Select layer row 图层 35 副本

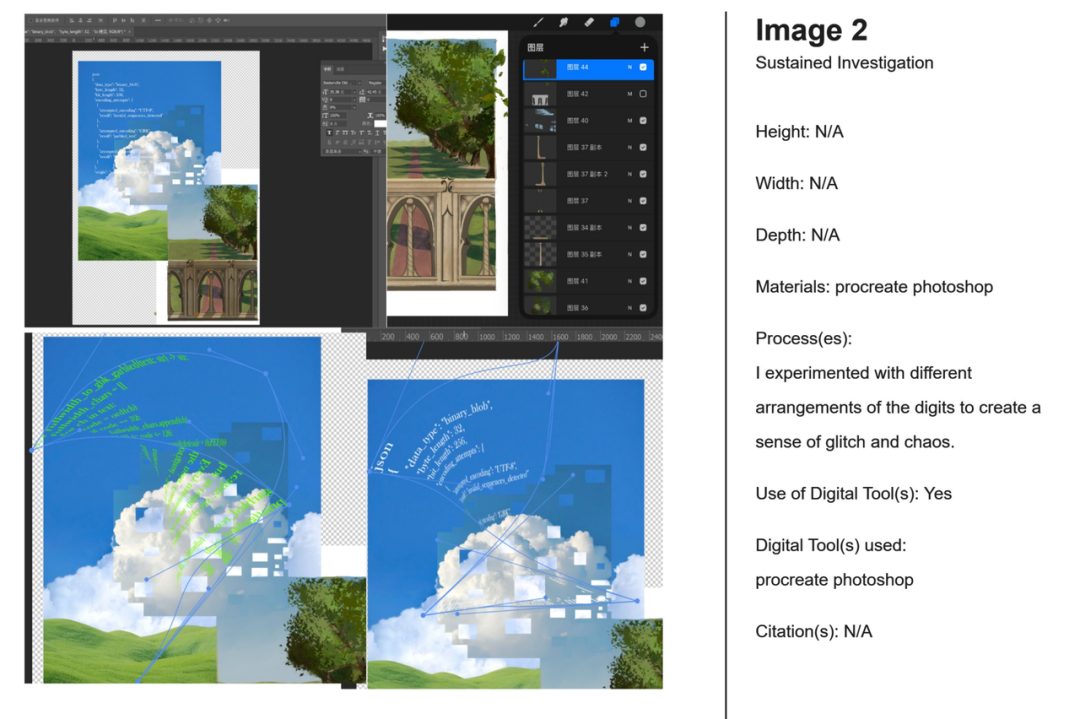(x=588, y=254)
